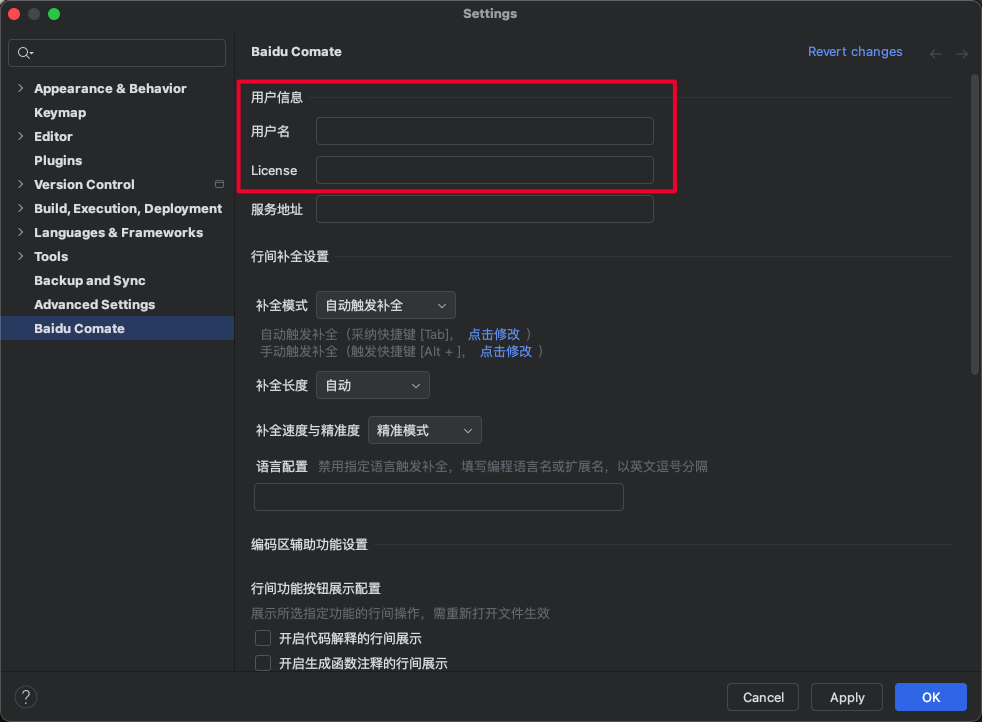The image size is (982, 722).
Task: Open the 补全模式 dropdown
Action: pos(386,306)
